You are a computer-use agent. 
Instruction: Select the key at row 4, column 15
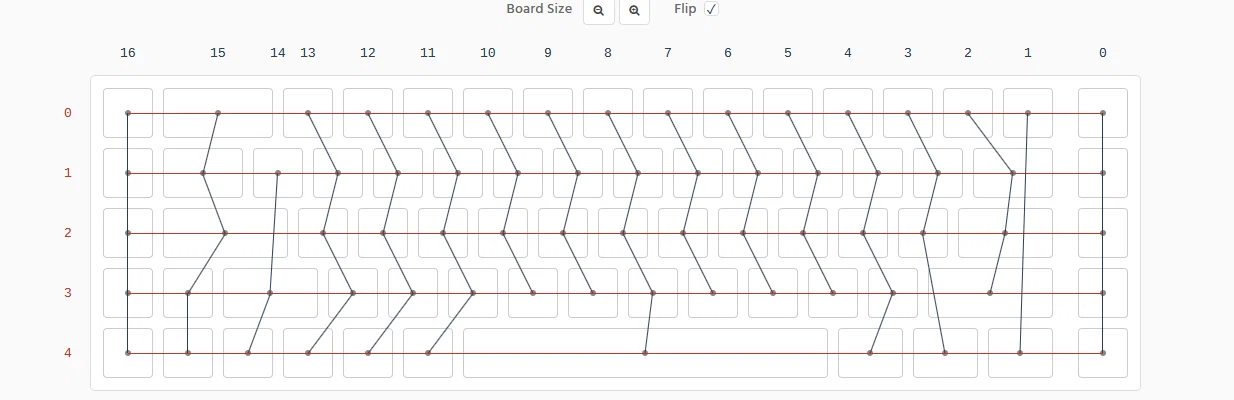pos(188,353)
